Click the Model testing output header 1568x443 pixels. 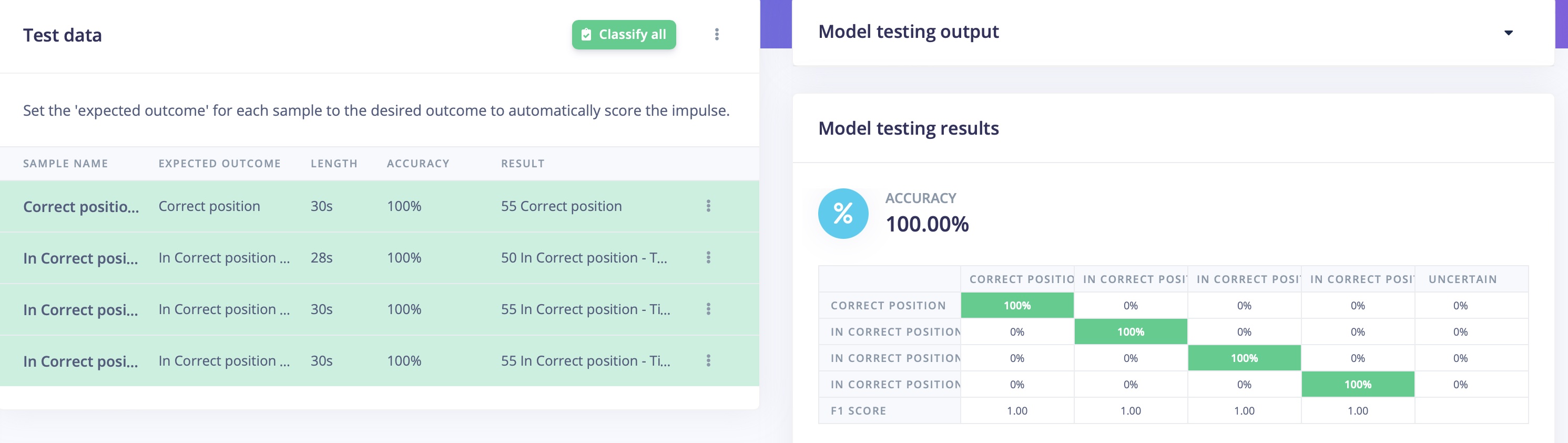click(908, 32)
